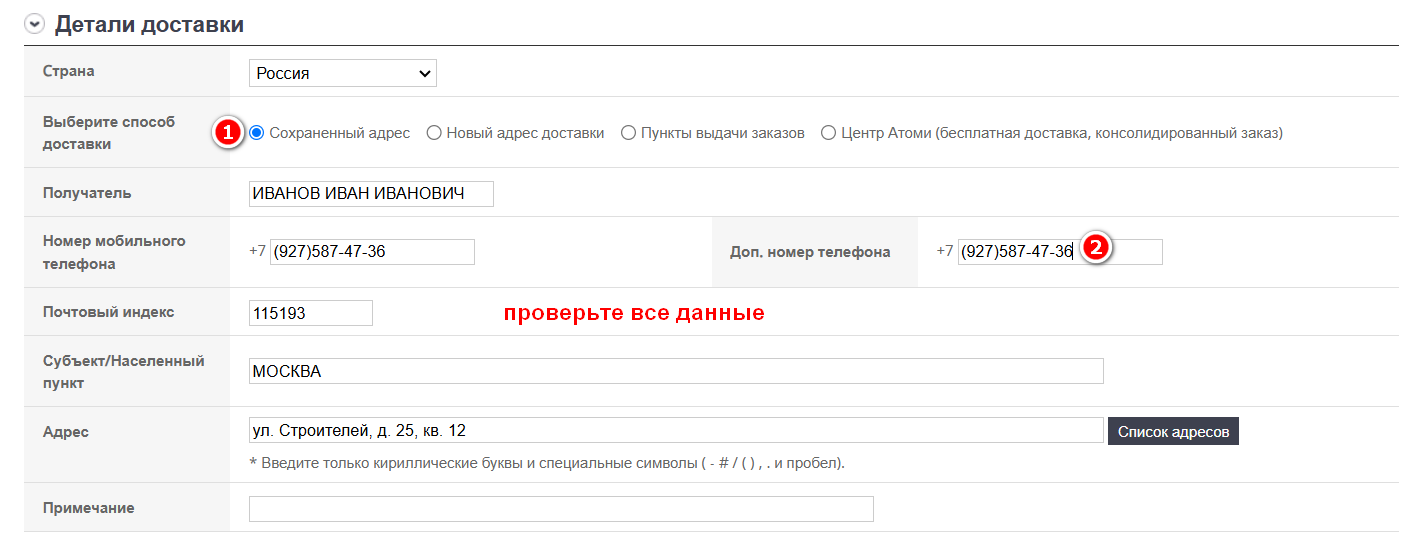1404x552 pixels.
Task: Click the empty Примечание note field
Action: 561,509
